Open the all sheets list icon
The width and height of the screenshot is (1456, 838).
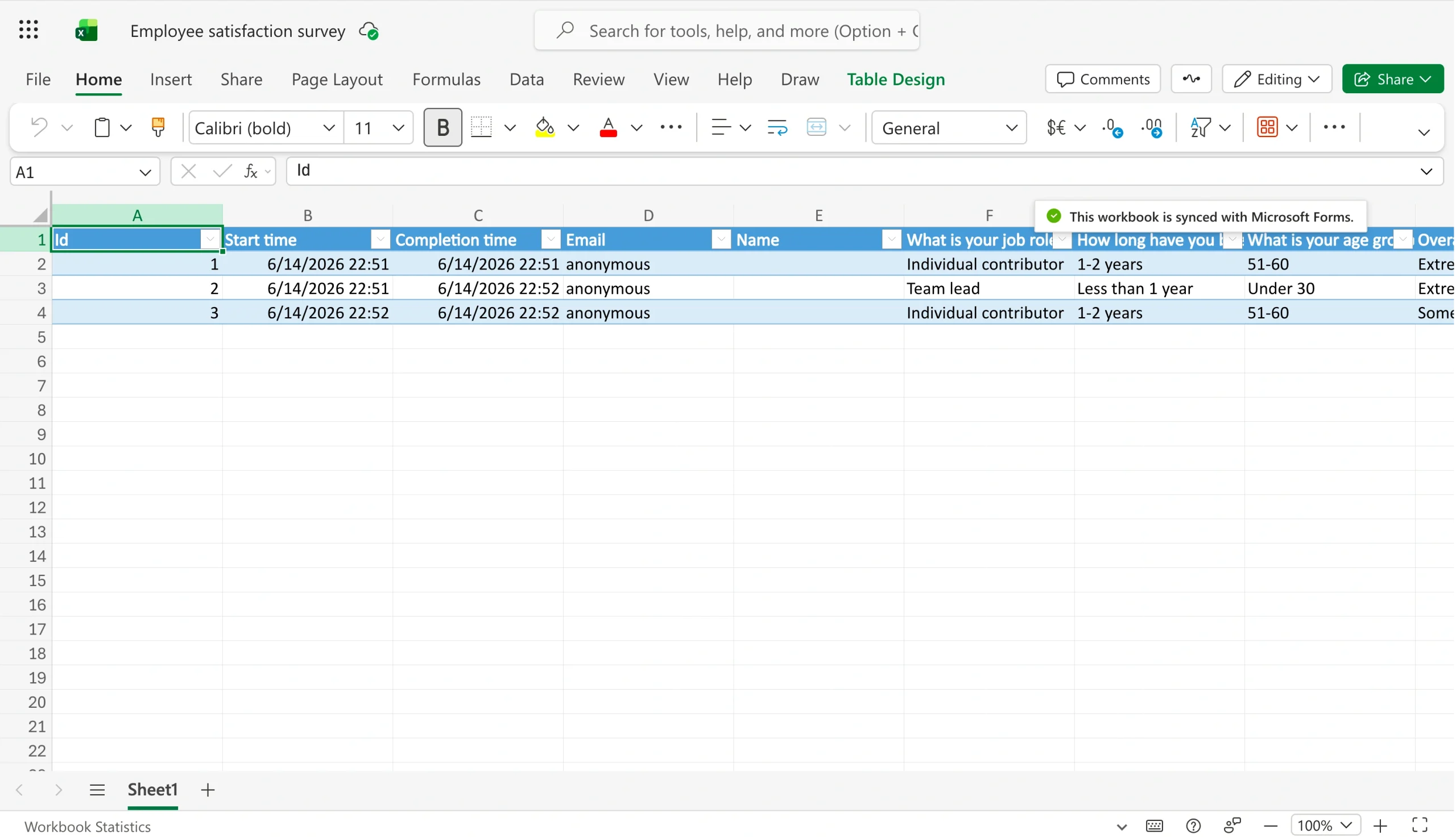[97, 790]
